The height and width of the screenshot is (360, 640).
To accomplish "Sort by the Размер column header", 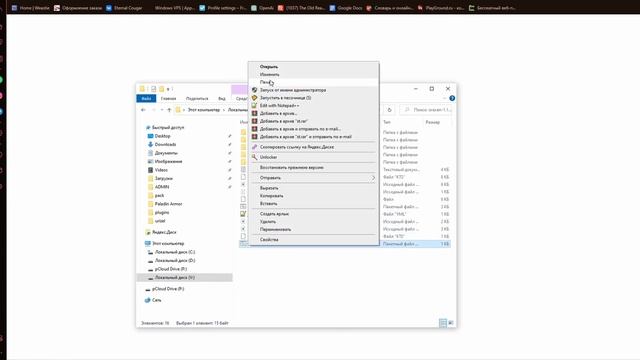I will tap(433, 122).
